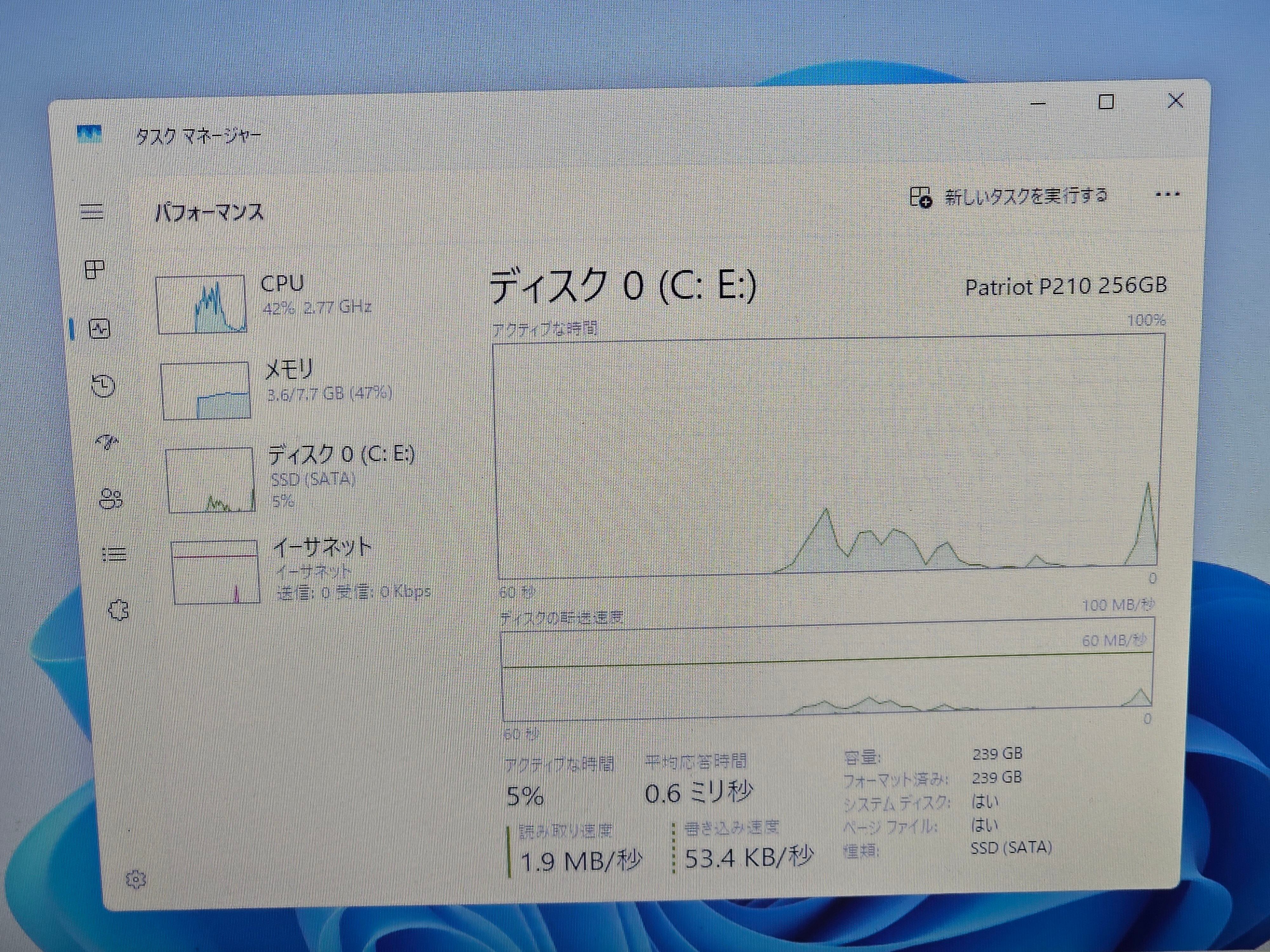Viewport: 1270px width, 952px height.
Task: Open the Startup apps gauge icon
Action: coord(107,441)
